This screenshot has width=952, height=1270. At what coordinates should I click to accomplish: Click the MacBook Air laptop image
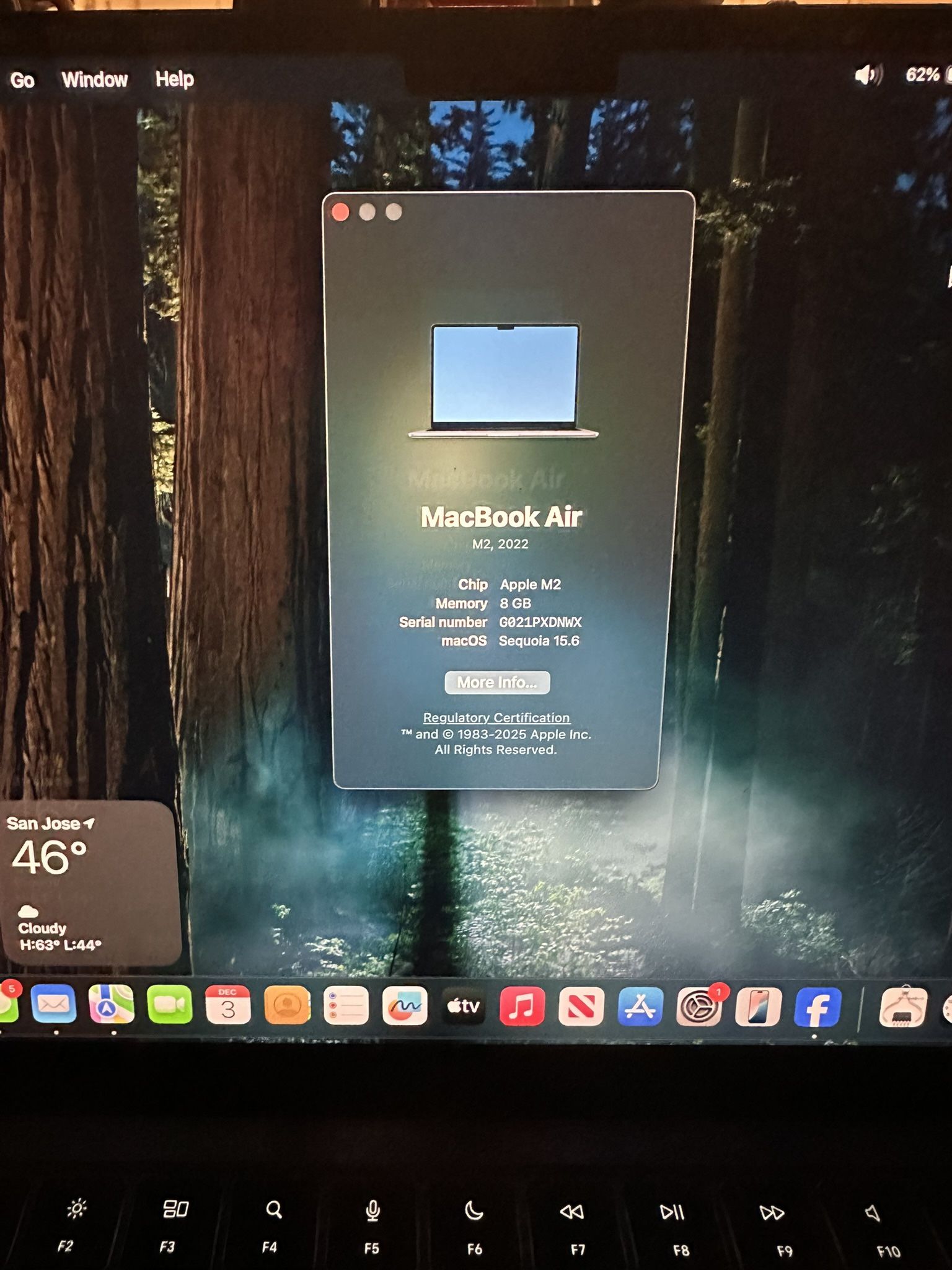click(504, 380)
